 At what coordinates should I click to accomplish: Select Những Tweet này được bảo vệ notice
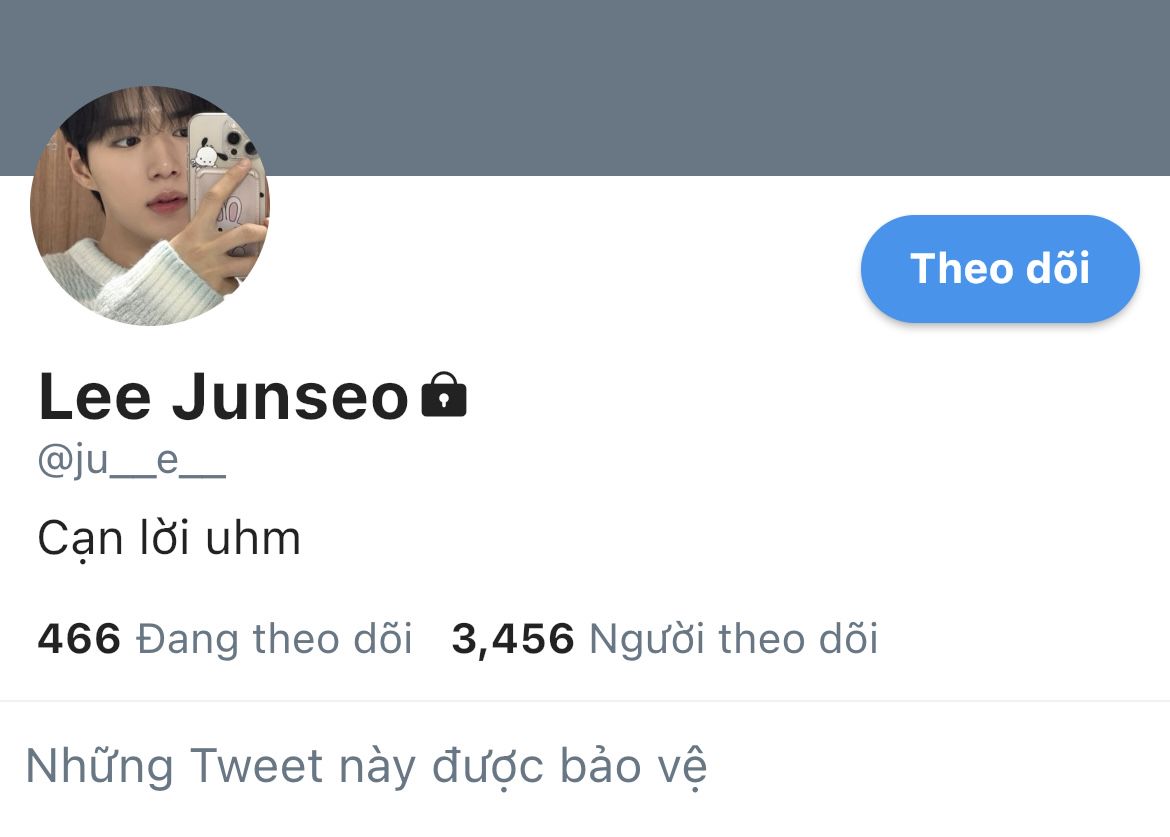click(366, 766)
